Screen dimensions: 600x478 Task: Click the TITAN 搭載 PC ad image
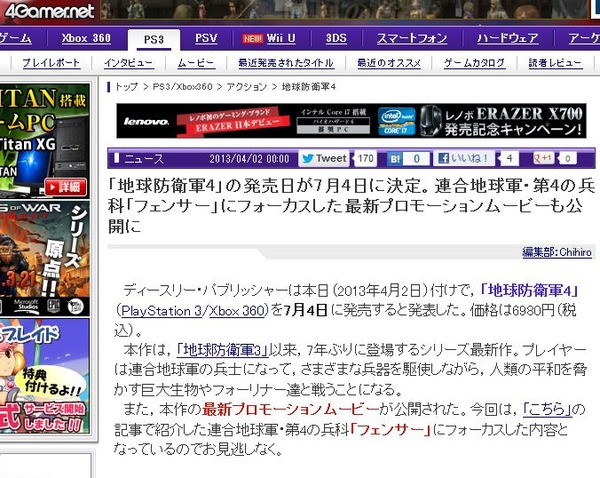45,140
